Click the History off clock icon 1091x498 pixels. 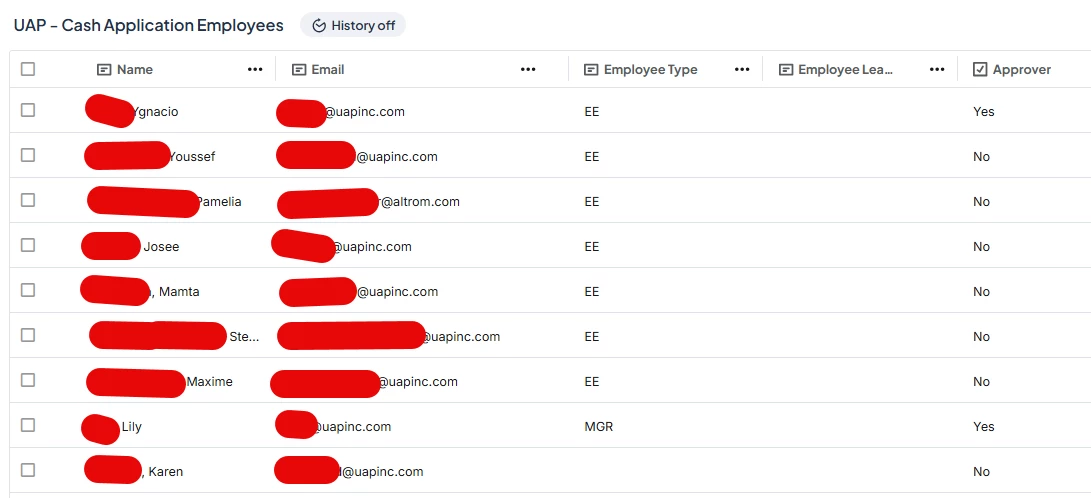(319, 26)
